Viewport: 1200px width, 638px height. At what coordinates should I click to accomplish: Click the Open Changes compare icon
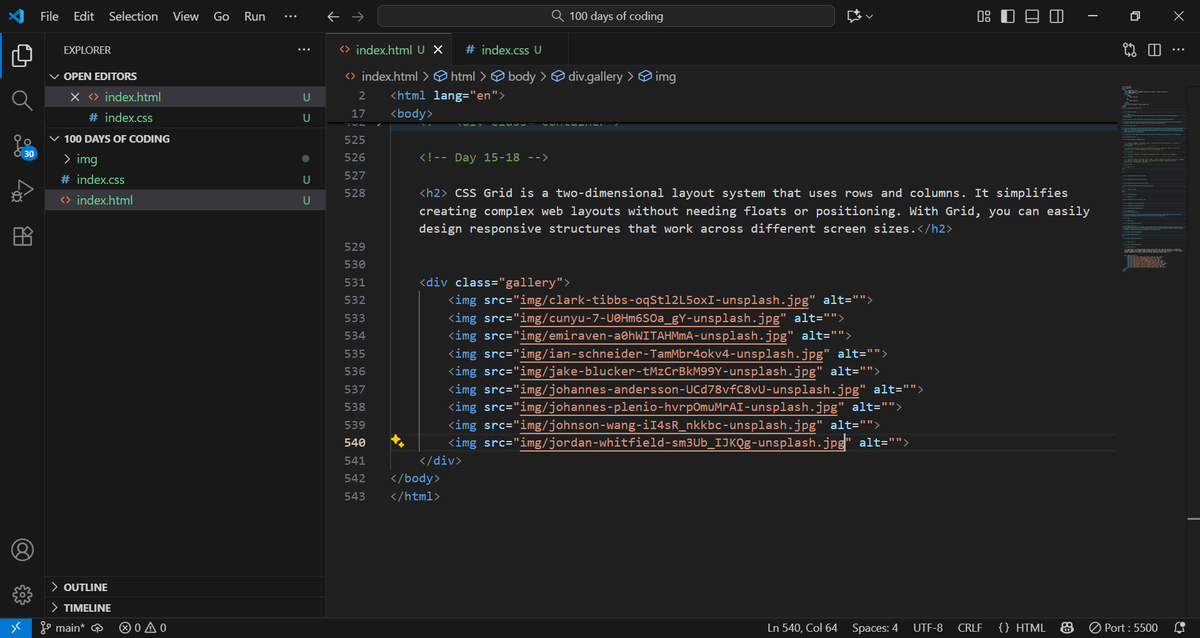click(x=1131, y=50)
